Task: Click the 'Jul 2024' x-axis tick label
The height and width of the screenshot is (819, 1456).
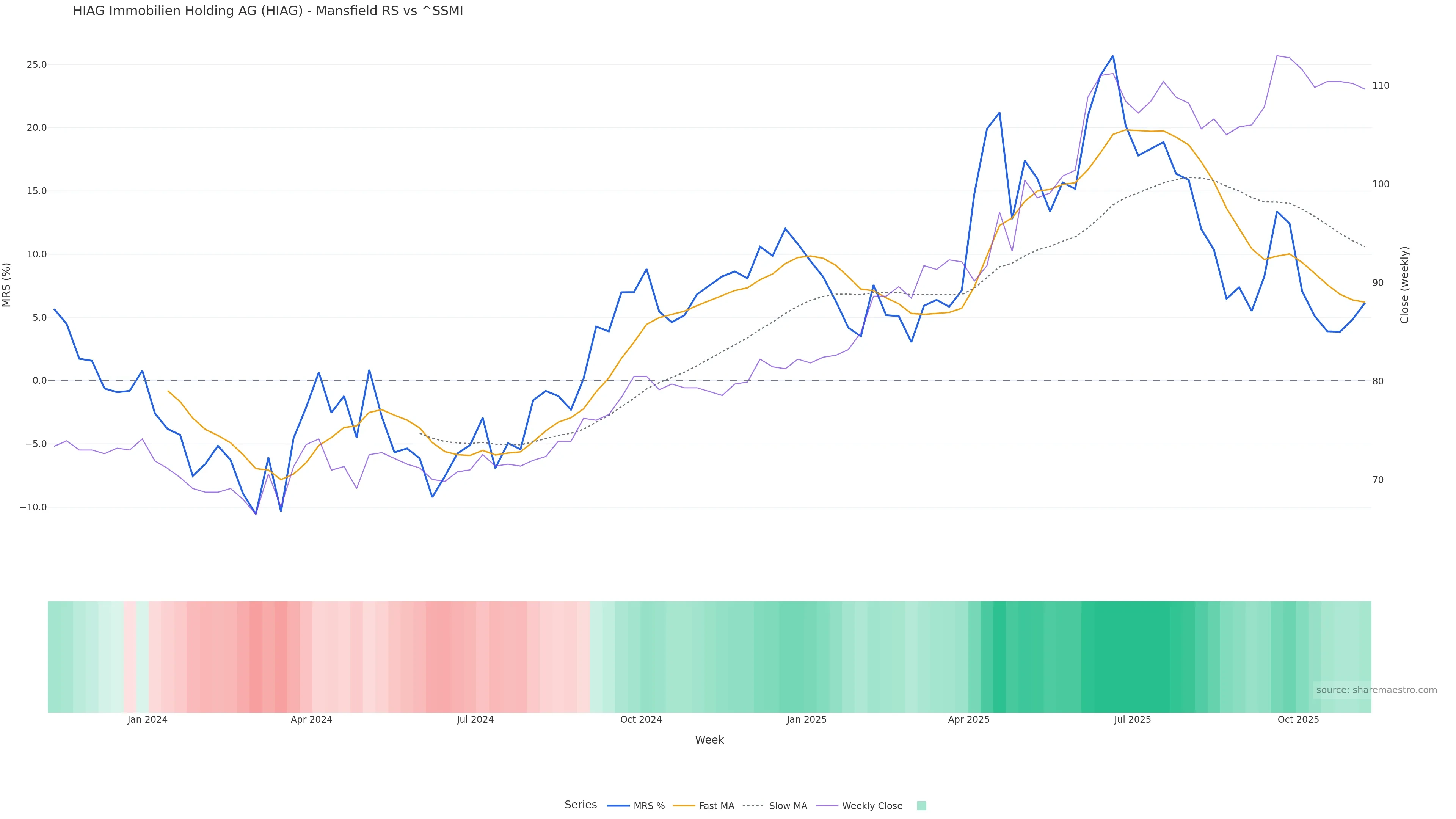Action: point(475,720)
